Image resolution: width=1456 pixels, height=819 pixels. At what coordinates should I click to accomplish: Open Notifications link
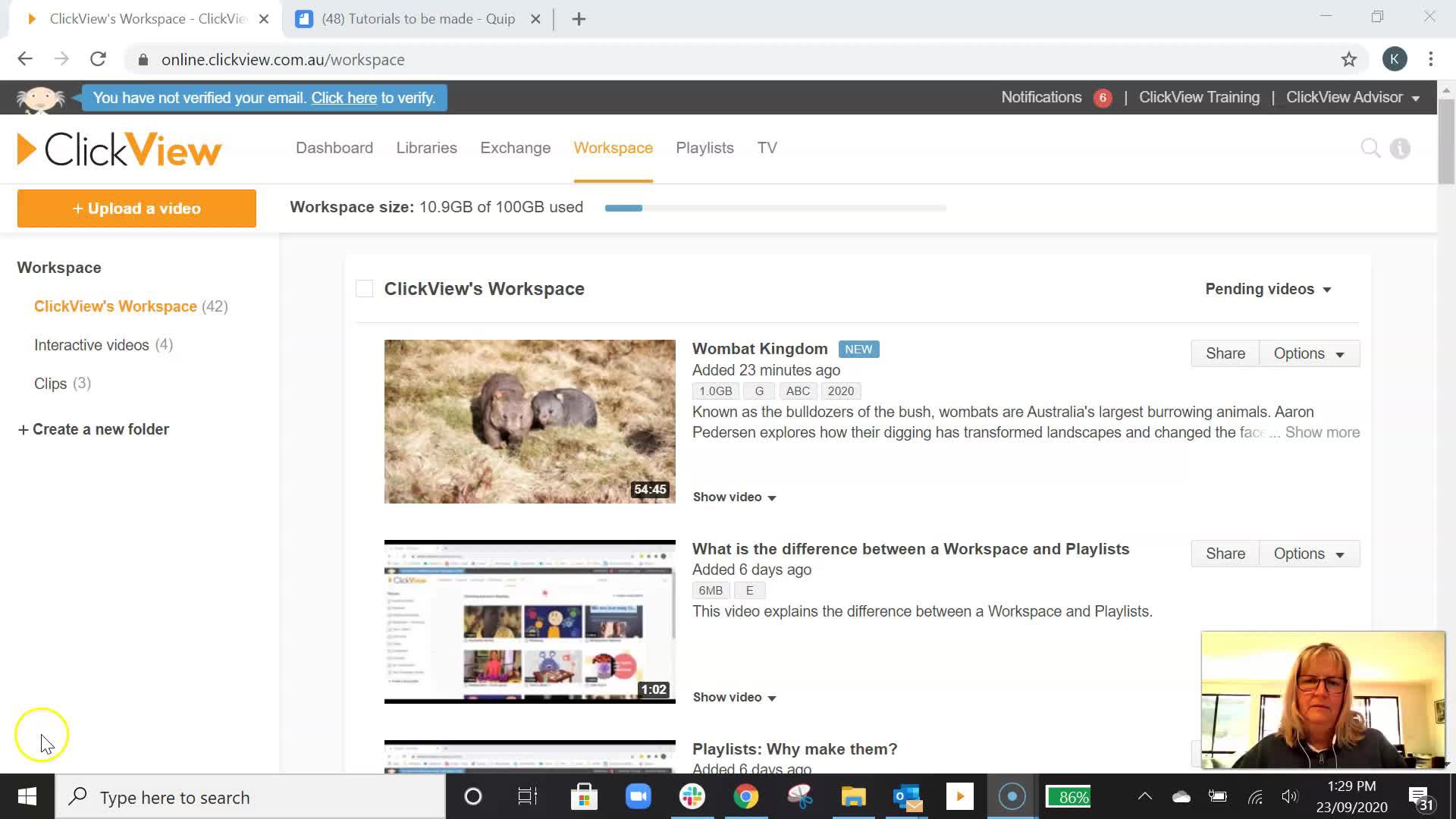pyautogui.click(x=1041, y=98)
